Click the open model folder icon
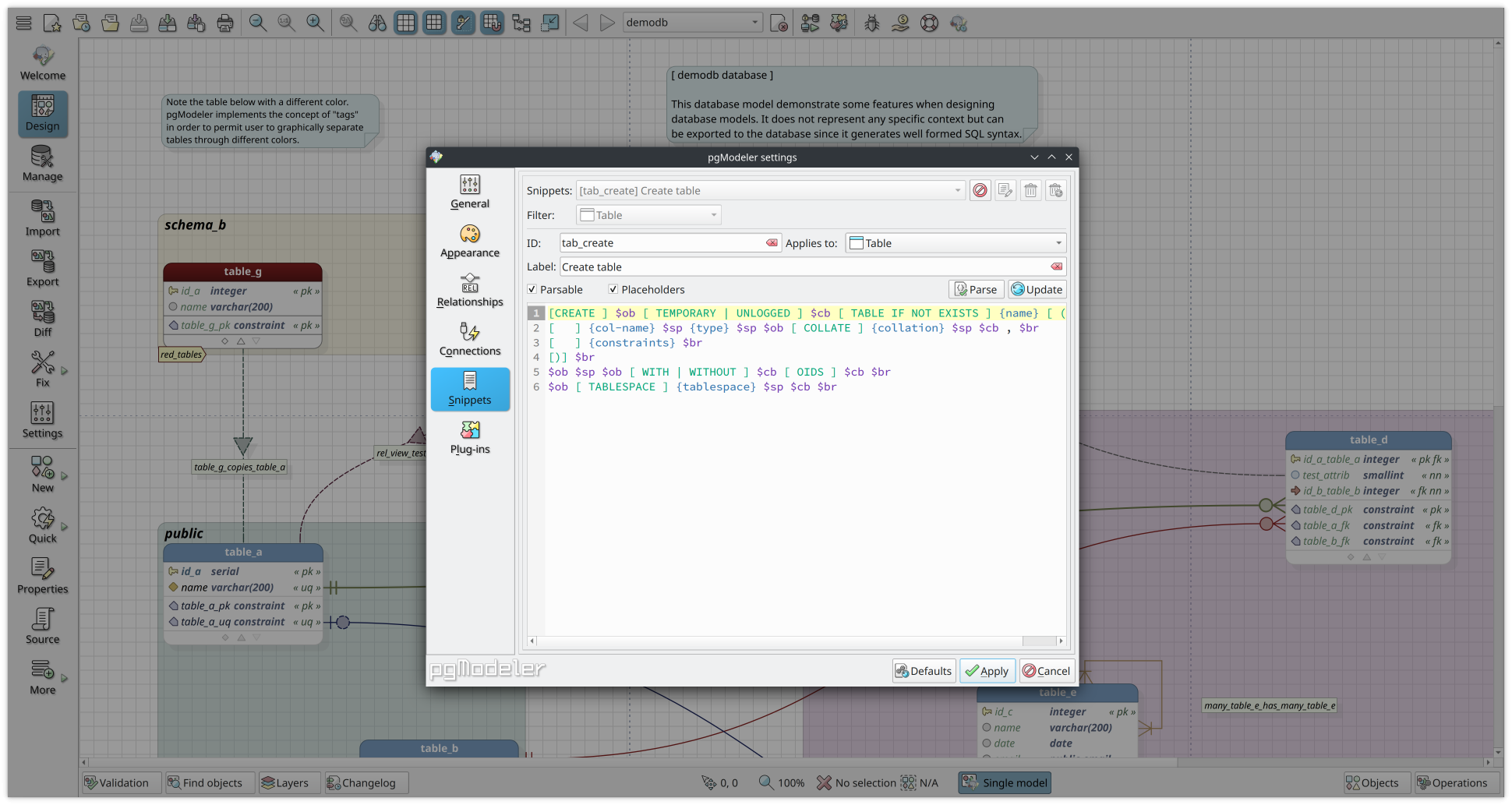 coord(110,23)
